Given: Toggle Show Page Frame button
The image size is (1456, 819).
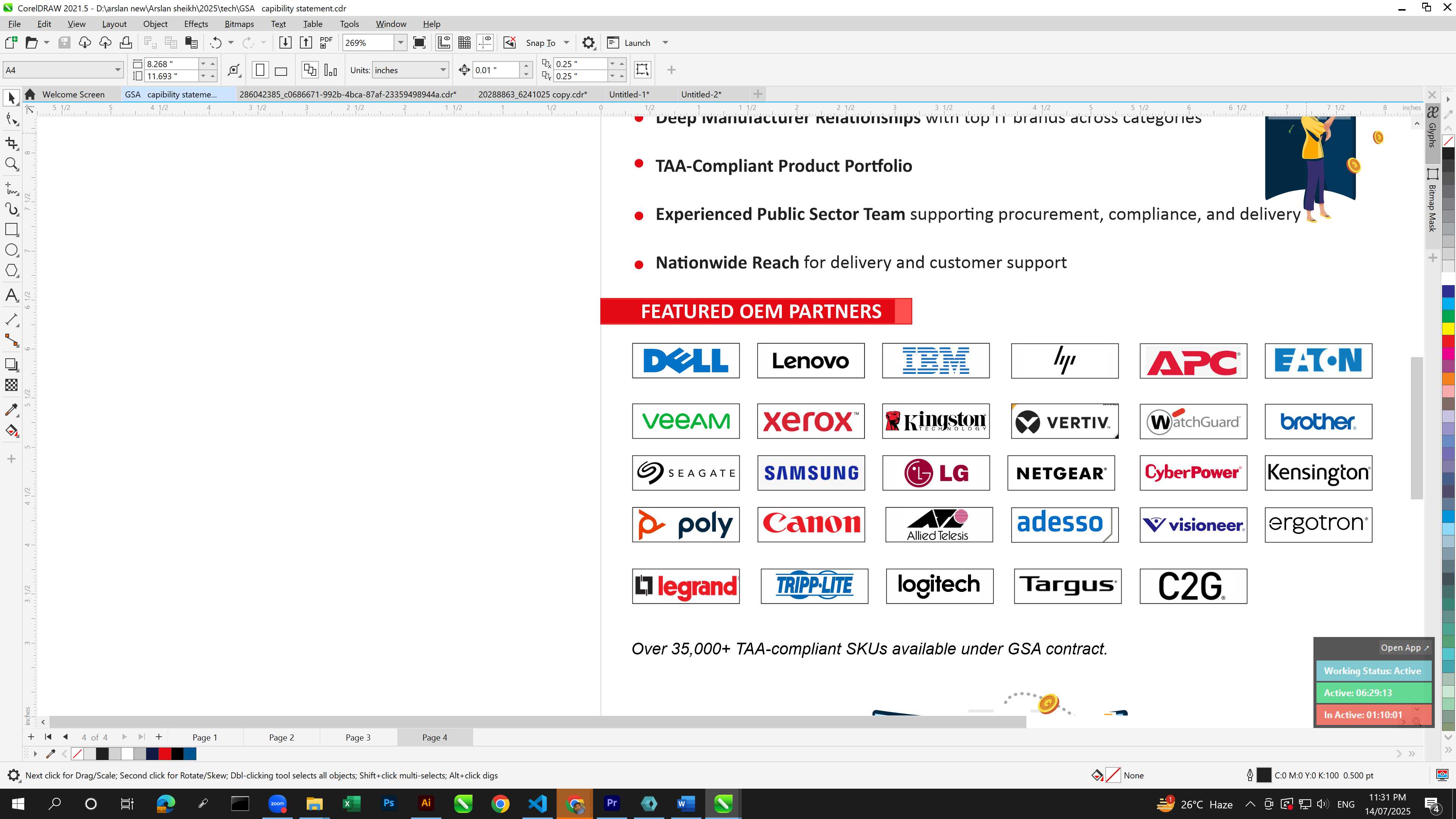Looking at the screenshot, I should coord(642,70).
